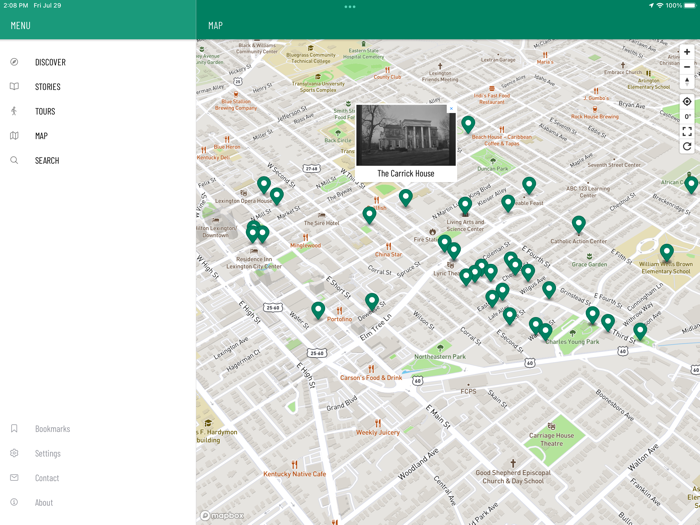Select the pin on Wilgus Ave near Grinstead St

click(549, 290)
